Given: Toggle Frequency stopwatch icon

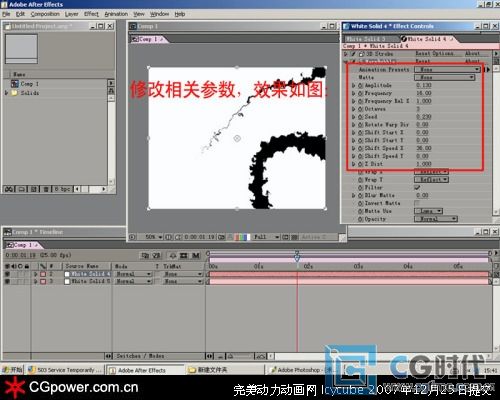Looking at the screenshot, I should pyautogui.click(x=360, y=93).
